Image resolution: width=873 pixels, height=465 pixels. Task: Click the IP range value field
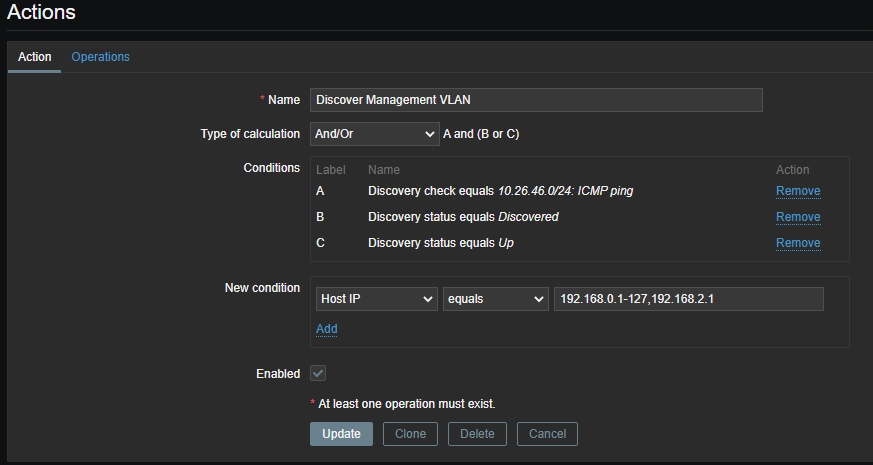(x=688, y=299)
